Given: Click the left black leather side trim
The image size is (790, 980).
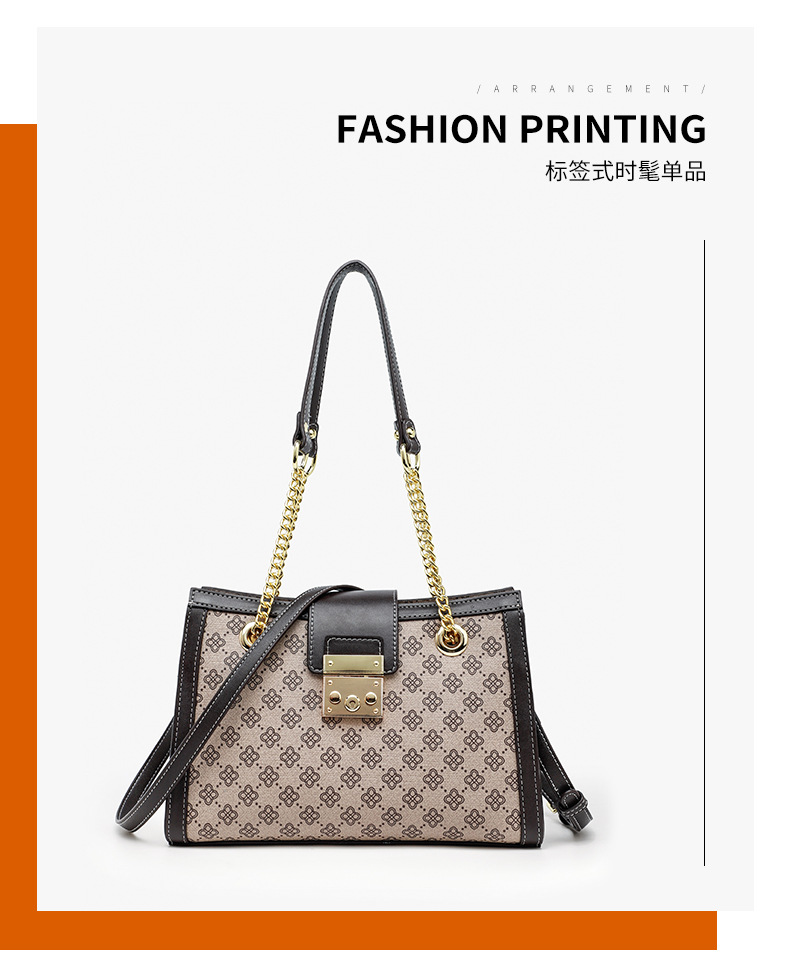Looking at the screenshot, I should point(180,719).
